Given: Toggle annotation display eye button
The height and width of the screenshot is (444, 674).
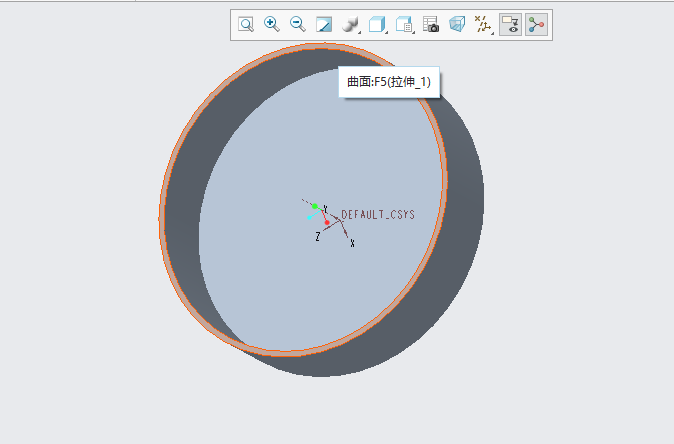Looking at the screenshot, I should click(511, 24).
